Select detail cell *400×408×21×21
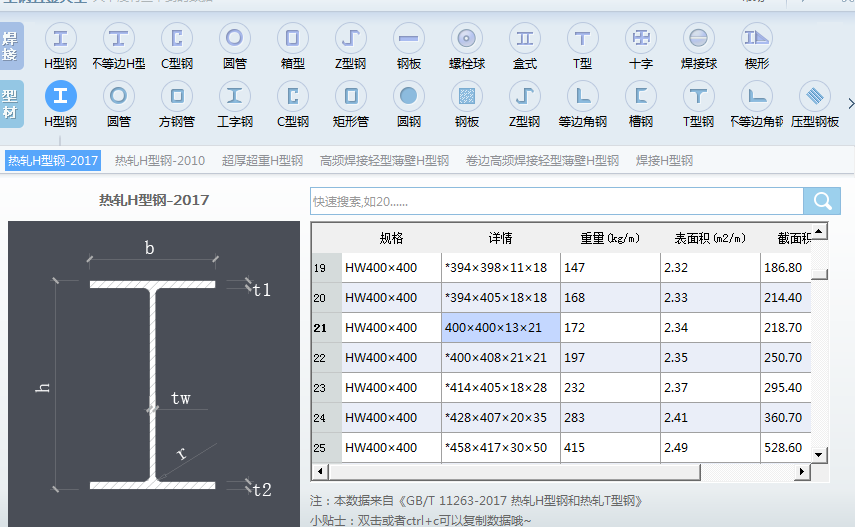The image size is (855, 527). point(501,358)
